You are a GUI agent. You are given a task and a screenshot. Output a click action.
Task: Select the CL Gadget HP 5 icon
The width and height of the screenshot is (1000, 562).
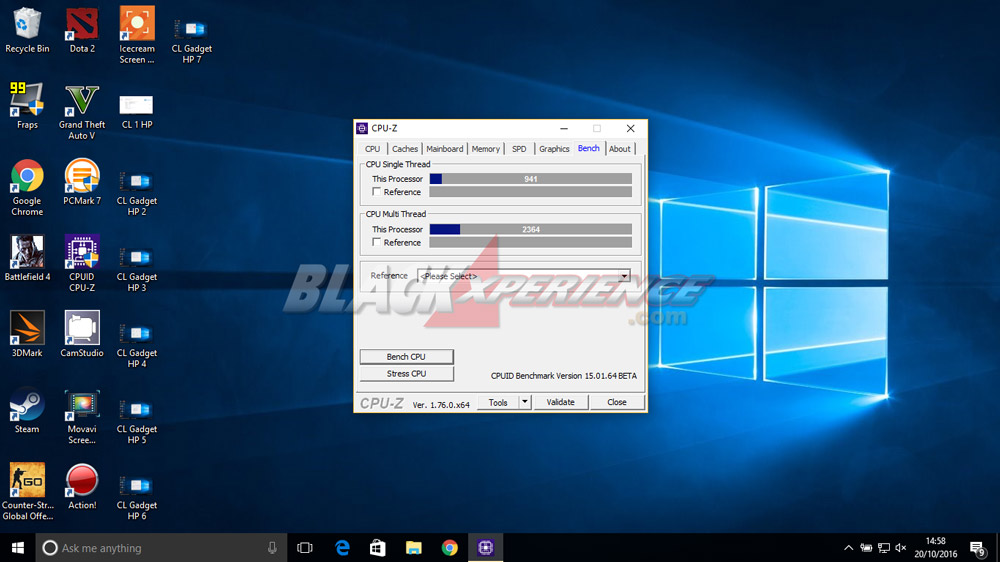[x=136, y=420]
